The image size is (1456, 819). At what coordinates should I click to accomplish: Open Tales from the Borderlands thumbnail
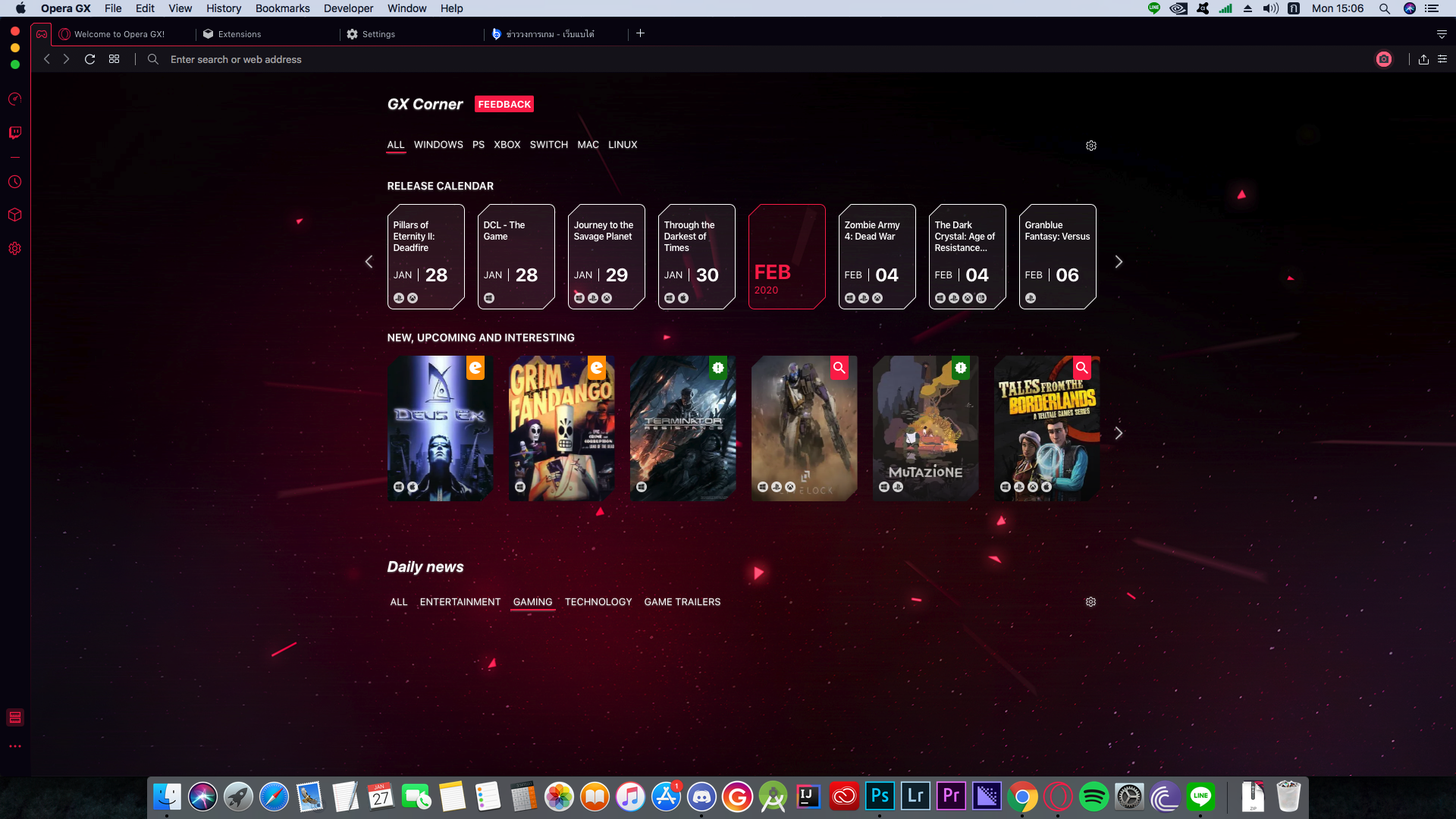click(x=1046, y=428)
